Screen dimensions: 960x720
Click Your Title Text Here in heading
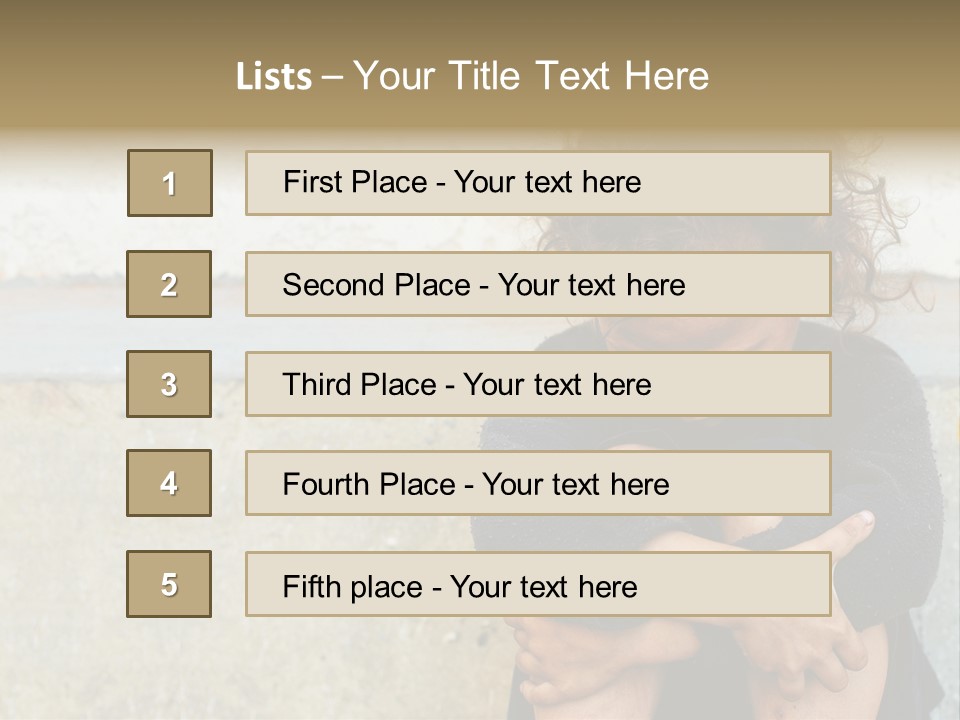click(531, 76)
